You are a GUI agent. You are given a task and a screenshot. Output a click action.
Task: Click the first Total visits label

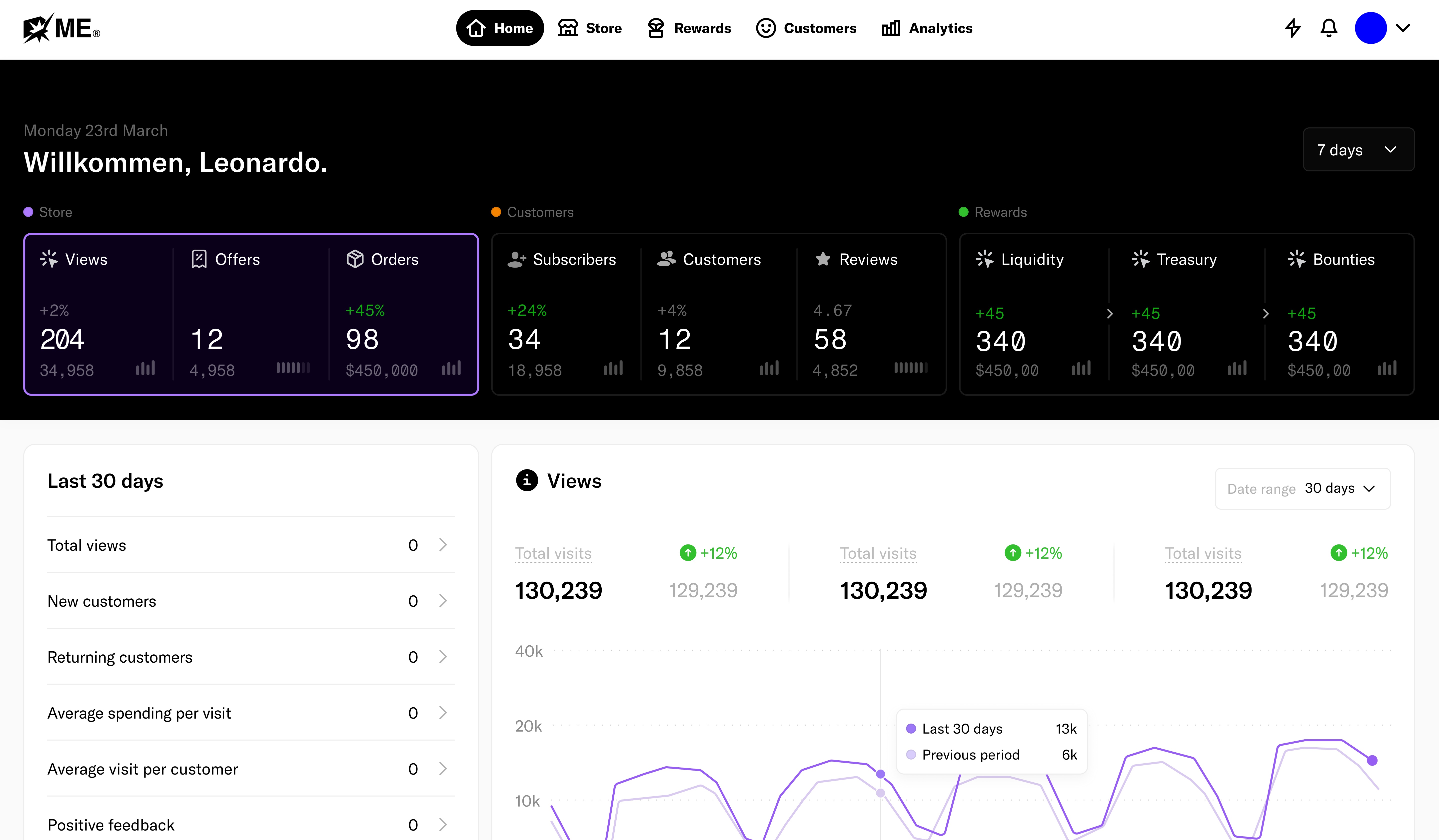tap(553, 553)
